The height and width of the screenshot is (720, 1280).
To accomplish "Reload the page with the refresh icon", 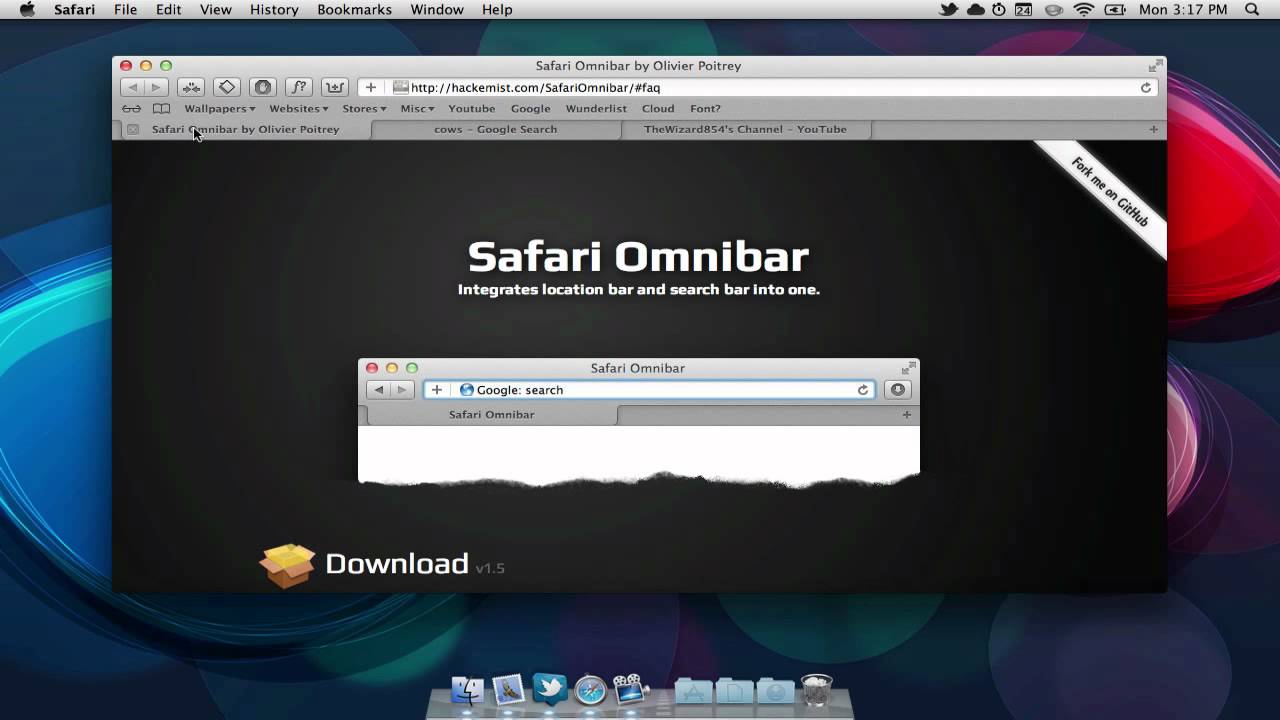I will pos(1146,87).
